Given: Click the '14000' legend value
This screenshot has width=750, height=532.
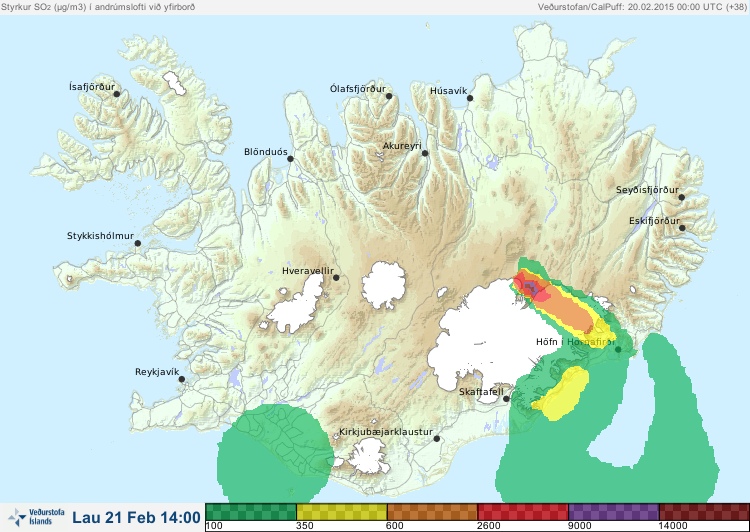Looking at the screenshot, I should pos(673,526).
